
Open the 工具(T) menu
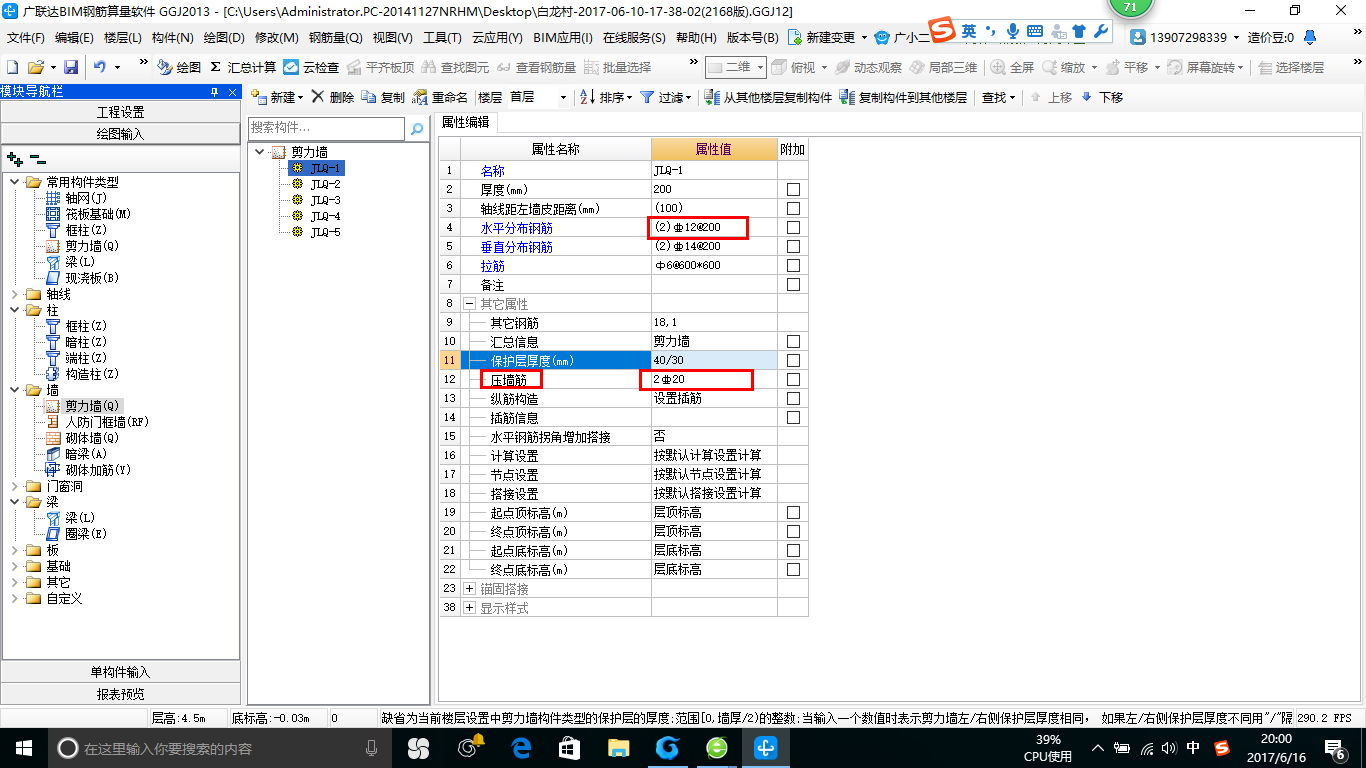(441, 37)
